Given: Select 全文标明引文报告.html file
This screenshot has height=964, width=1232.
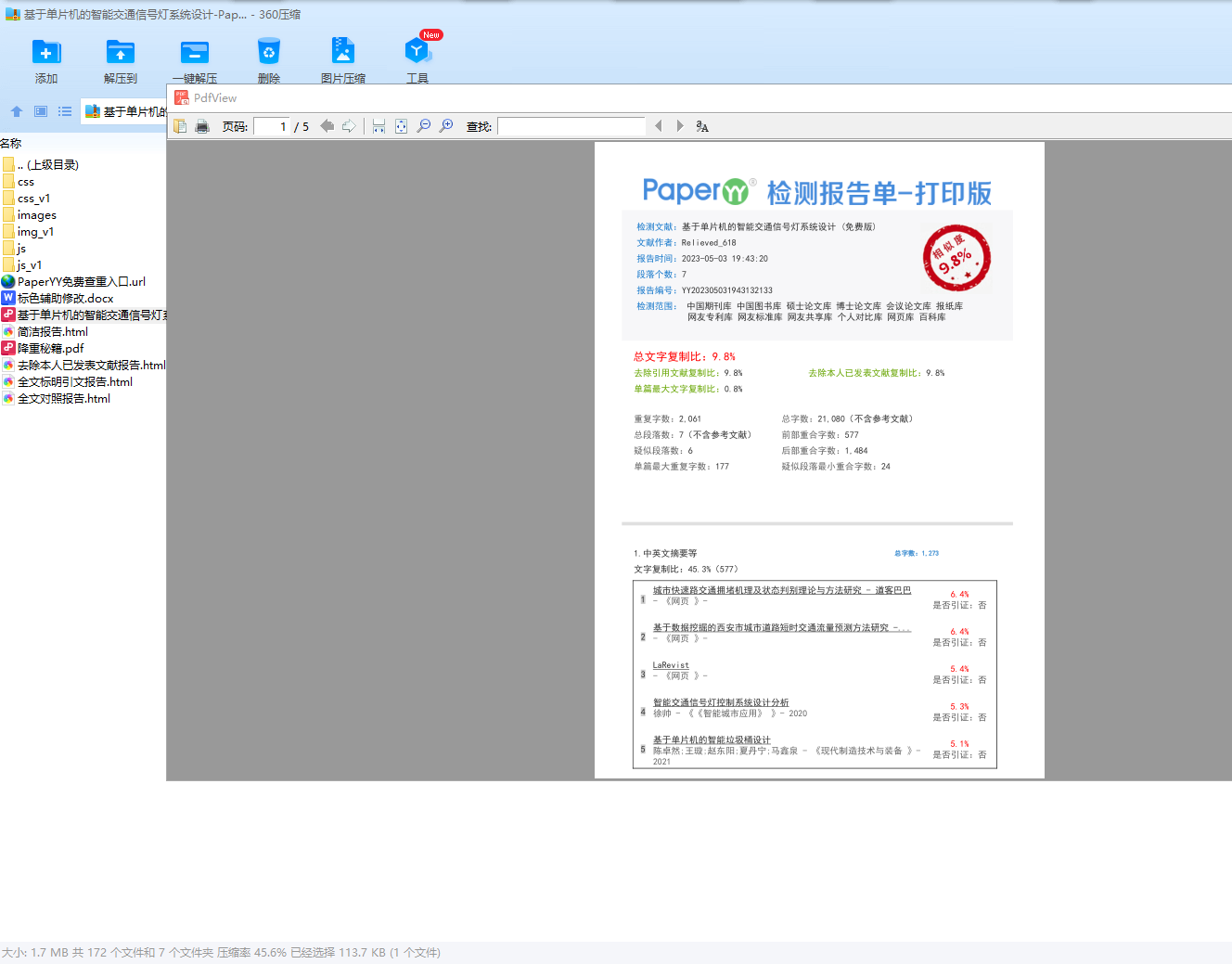Looking at the screenshot, I should coord(68,381).
